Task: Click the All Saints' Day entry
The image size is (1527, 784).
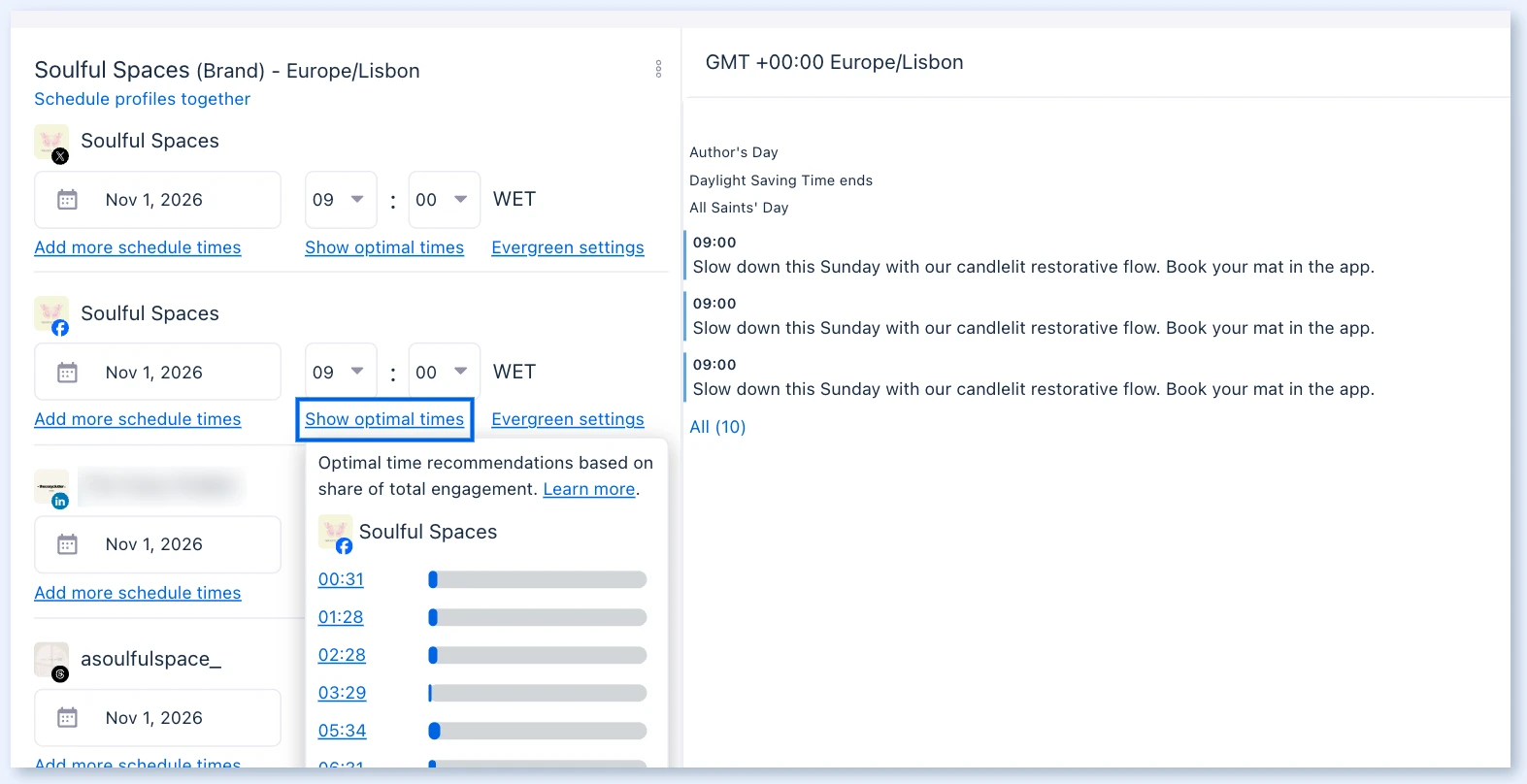Action: point(739,208)
